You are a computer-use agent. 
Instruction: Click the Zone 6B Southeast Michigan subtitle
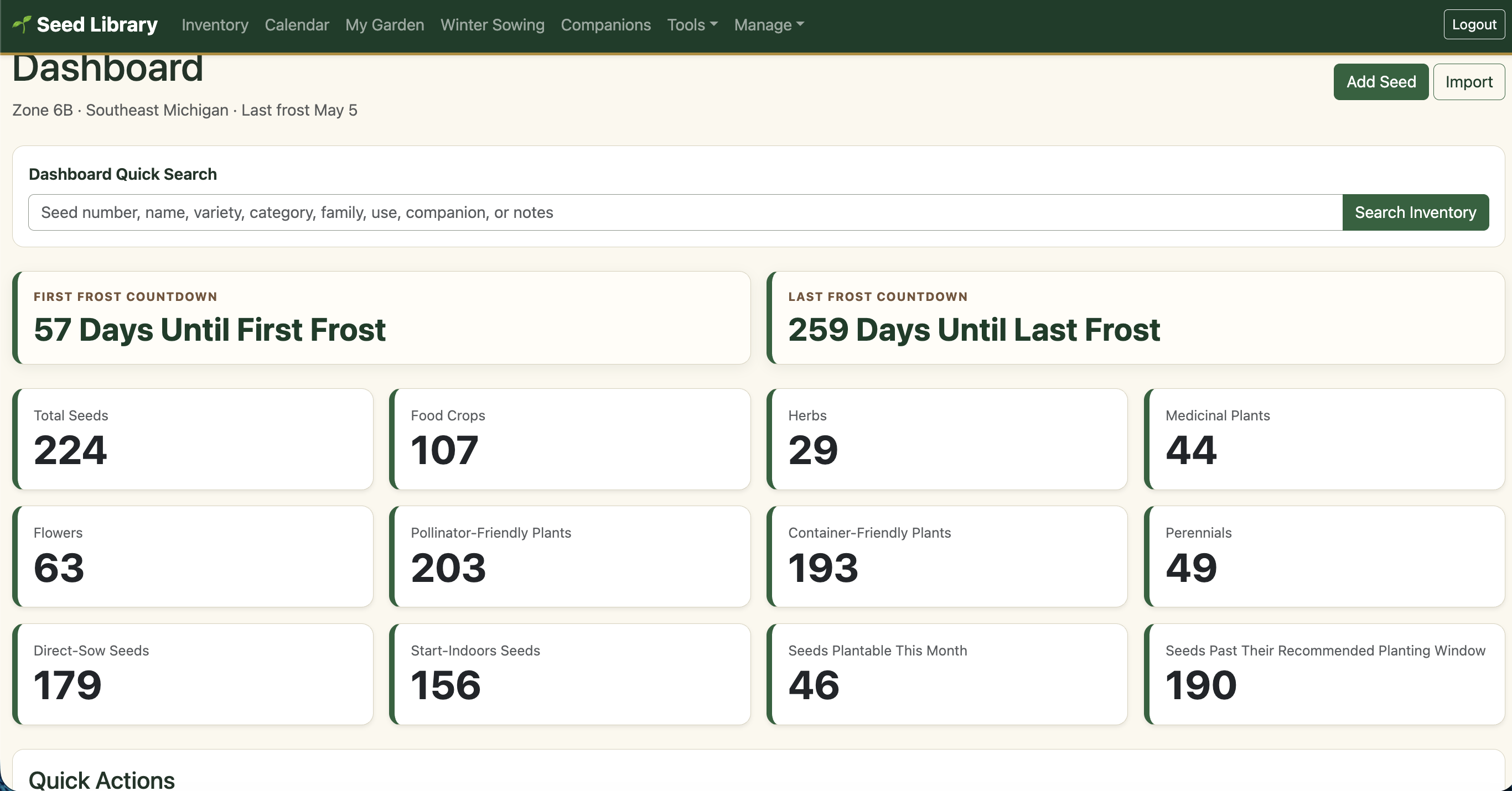pos(185,110)
